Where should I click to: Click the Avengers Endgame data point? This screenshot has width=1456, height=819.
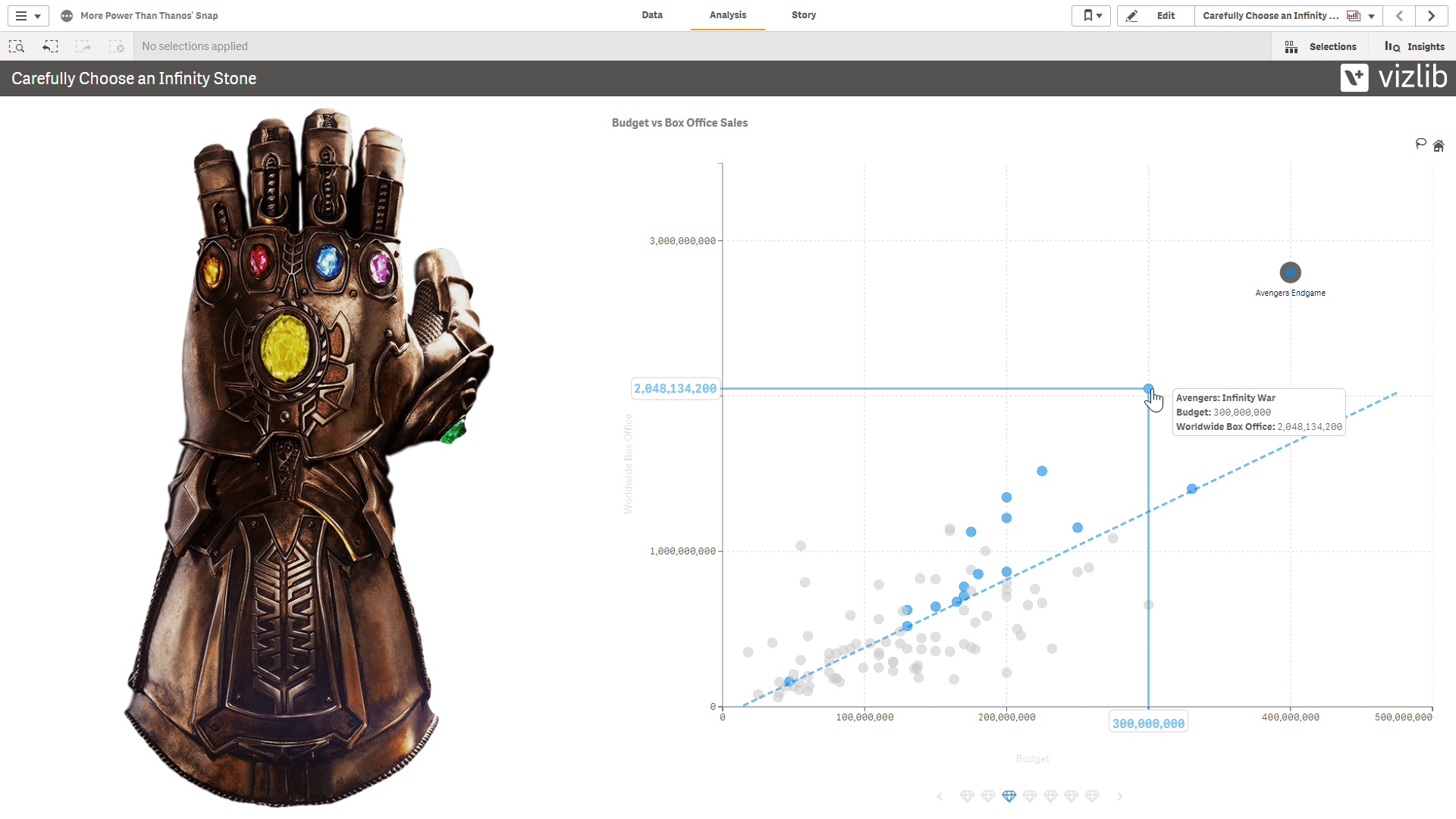click(x=1290, y=272)
